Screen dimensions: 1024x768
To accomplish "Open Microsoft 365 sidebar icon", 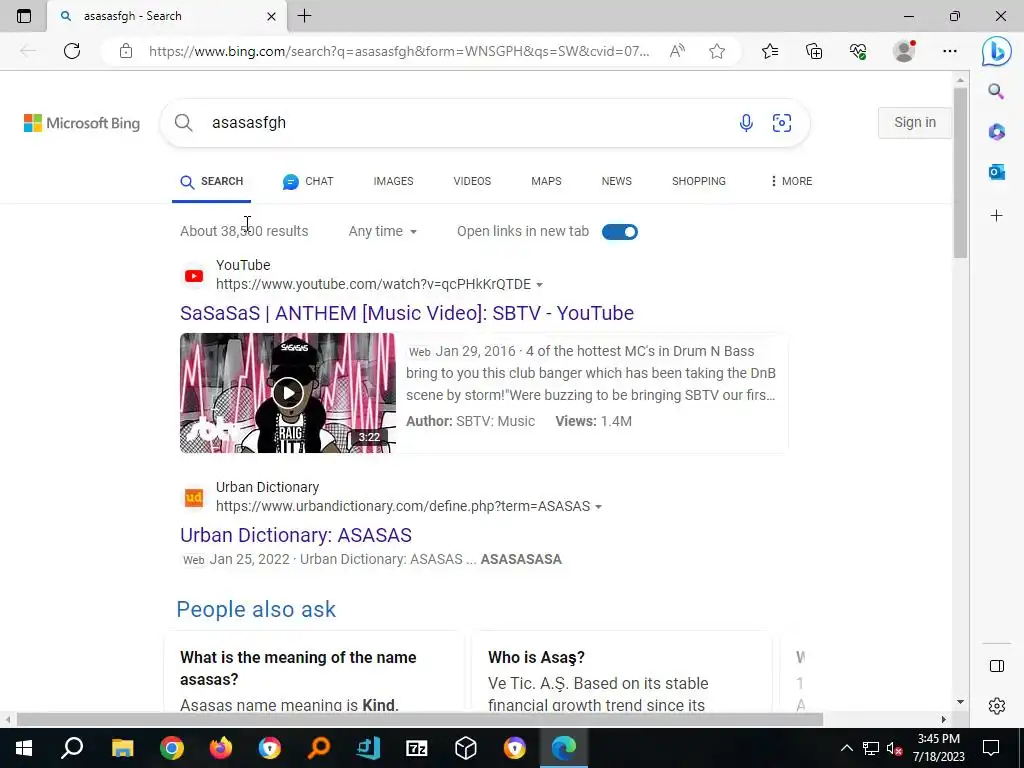I will [x=997, y=132].
